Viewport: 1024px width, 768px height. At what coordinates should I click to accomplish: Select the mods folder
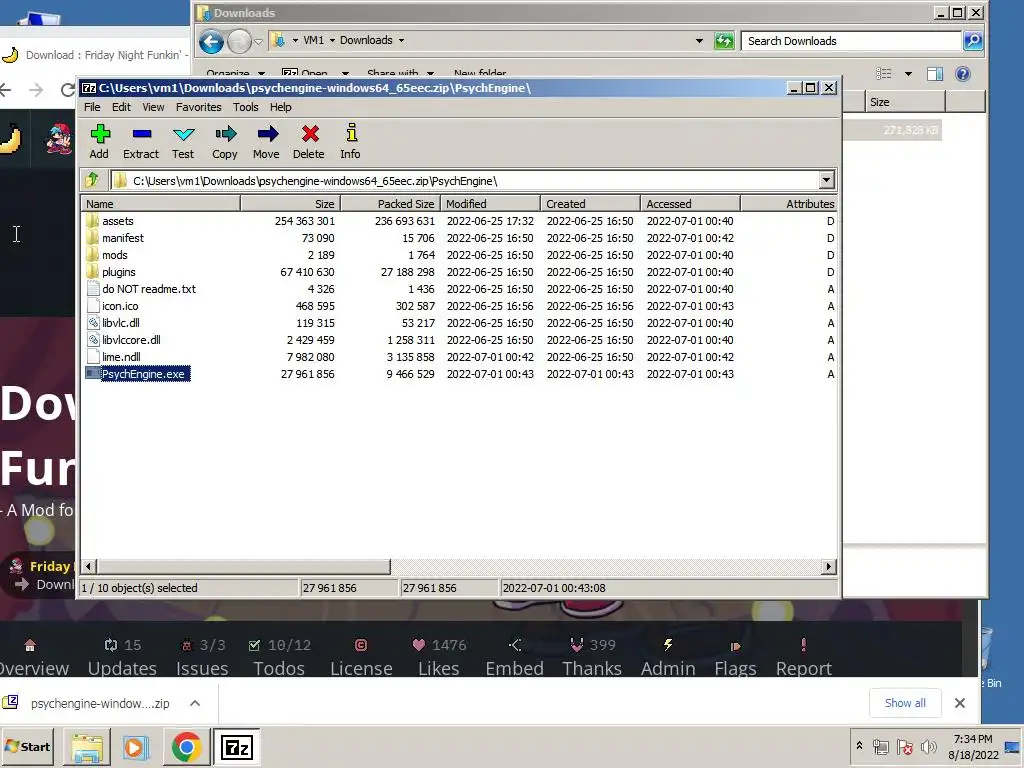coord(114,255)
